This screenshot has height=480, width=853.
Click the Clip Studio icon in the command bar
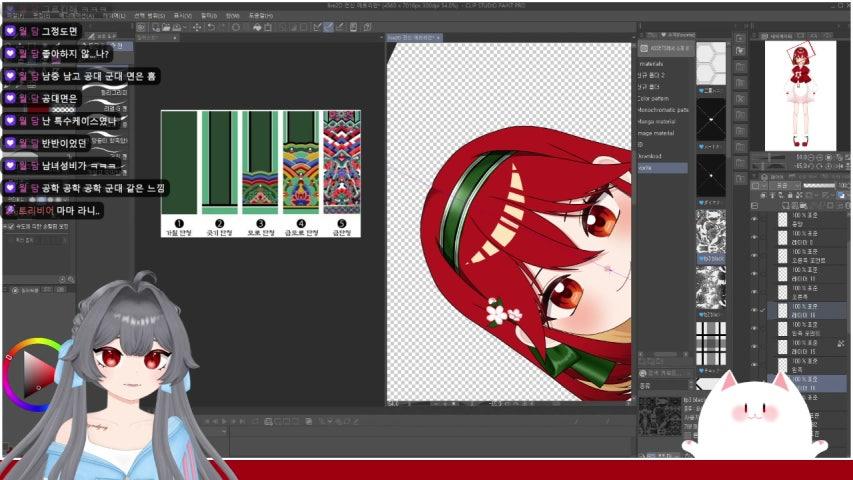[x=141, y=27]
